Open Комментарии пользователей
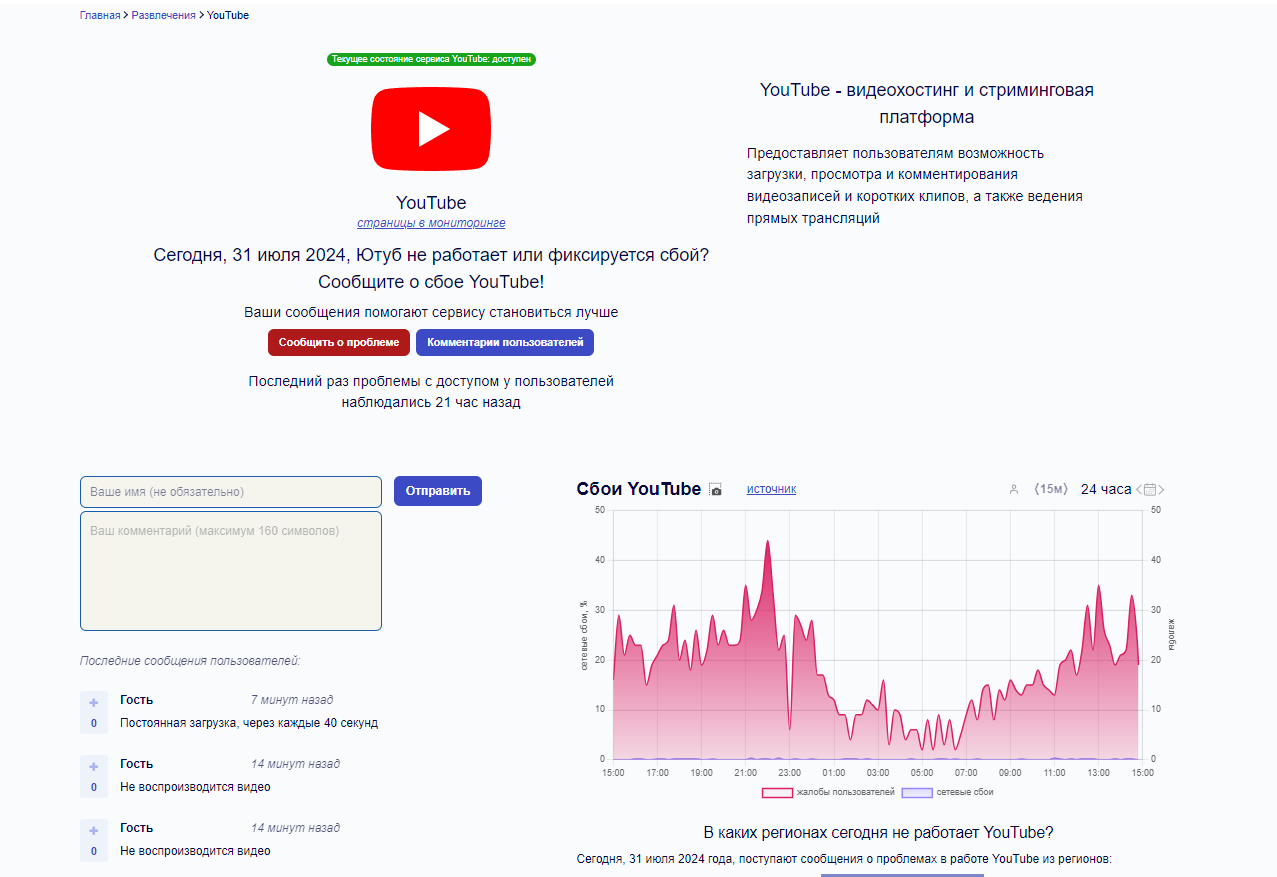 click(x=504, y=342)
